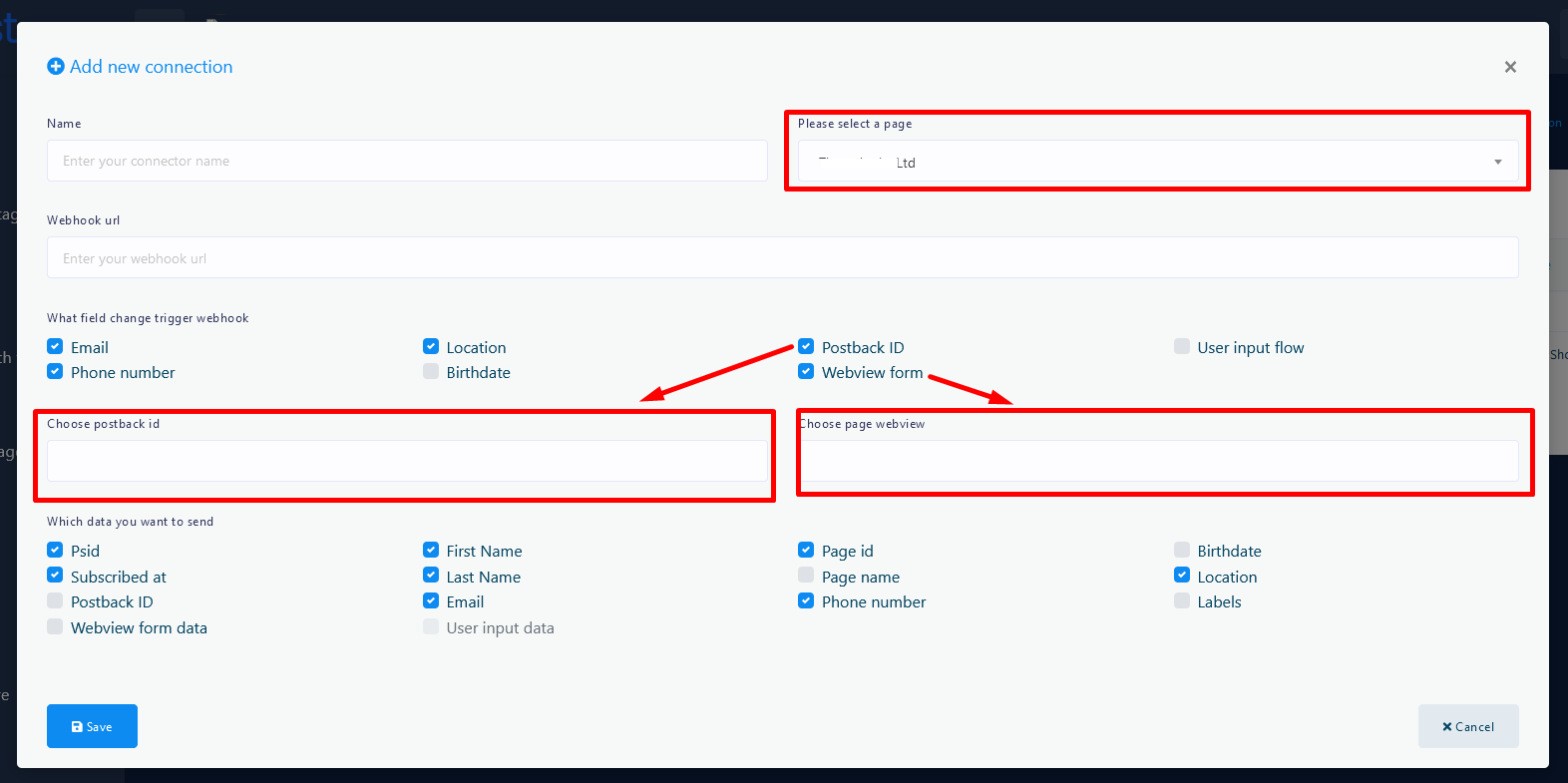Uncheck the Psid data checkbox

click(x=55, y=551)
